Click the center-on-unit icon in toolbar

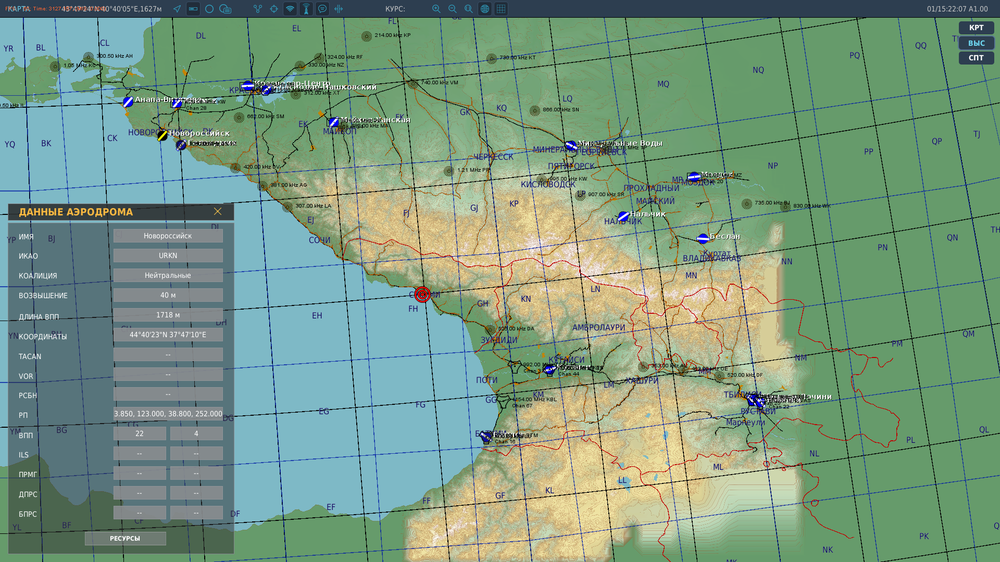tap(339, 9)
